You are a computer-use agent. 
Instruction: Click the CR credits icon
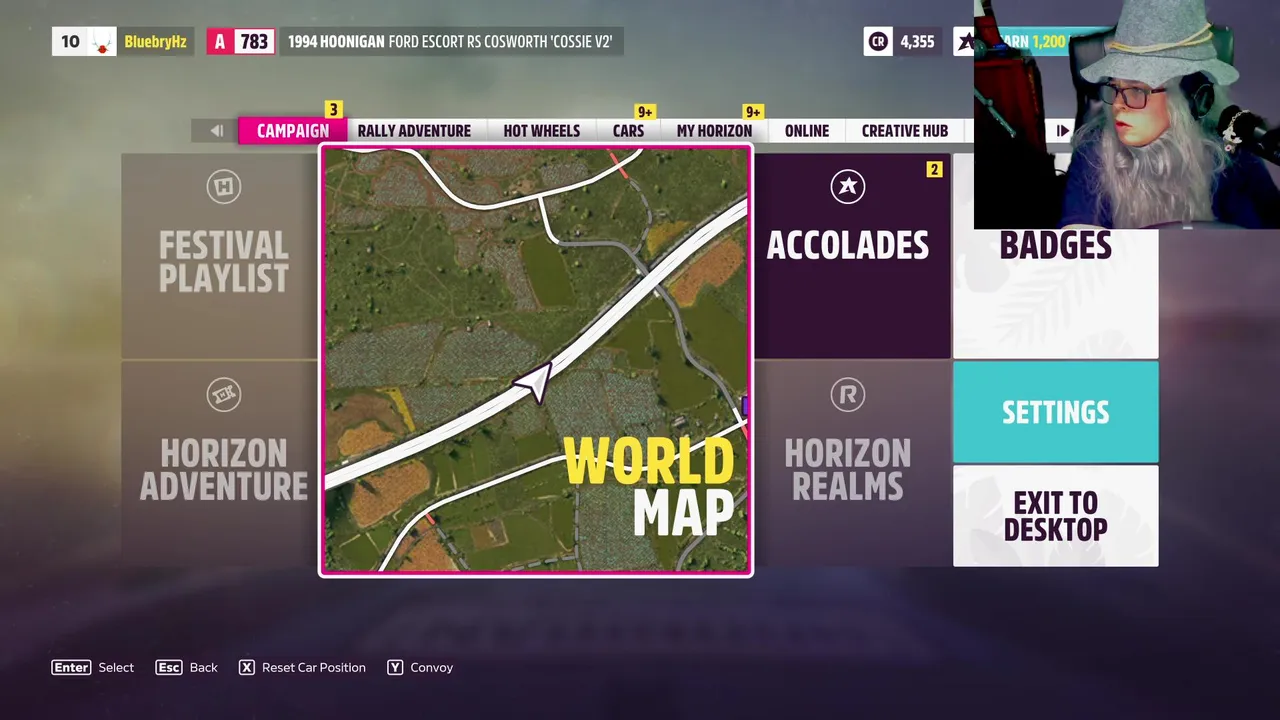tap(878, 41)
